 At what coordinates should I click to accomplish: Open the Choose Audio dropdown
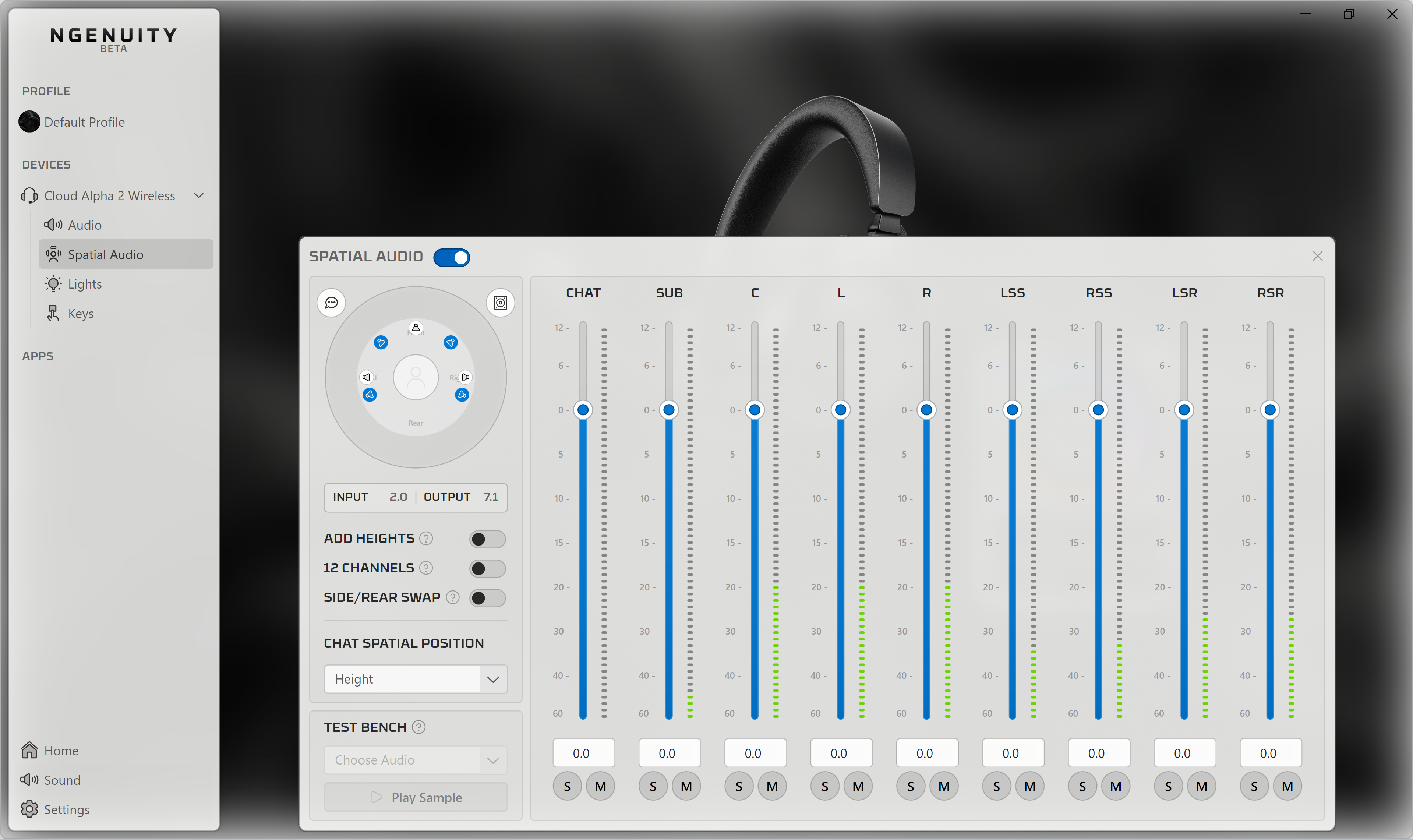(x=416, y=760)
